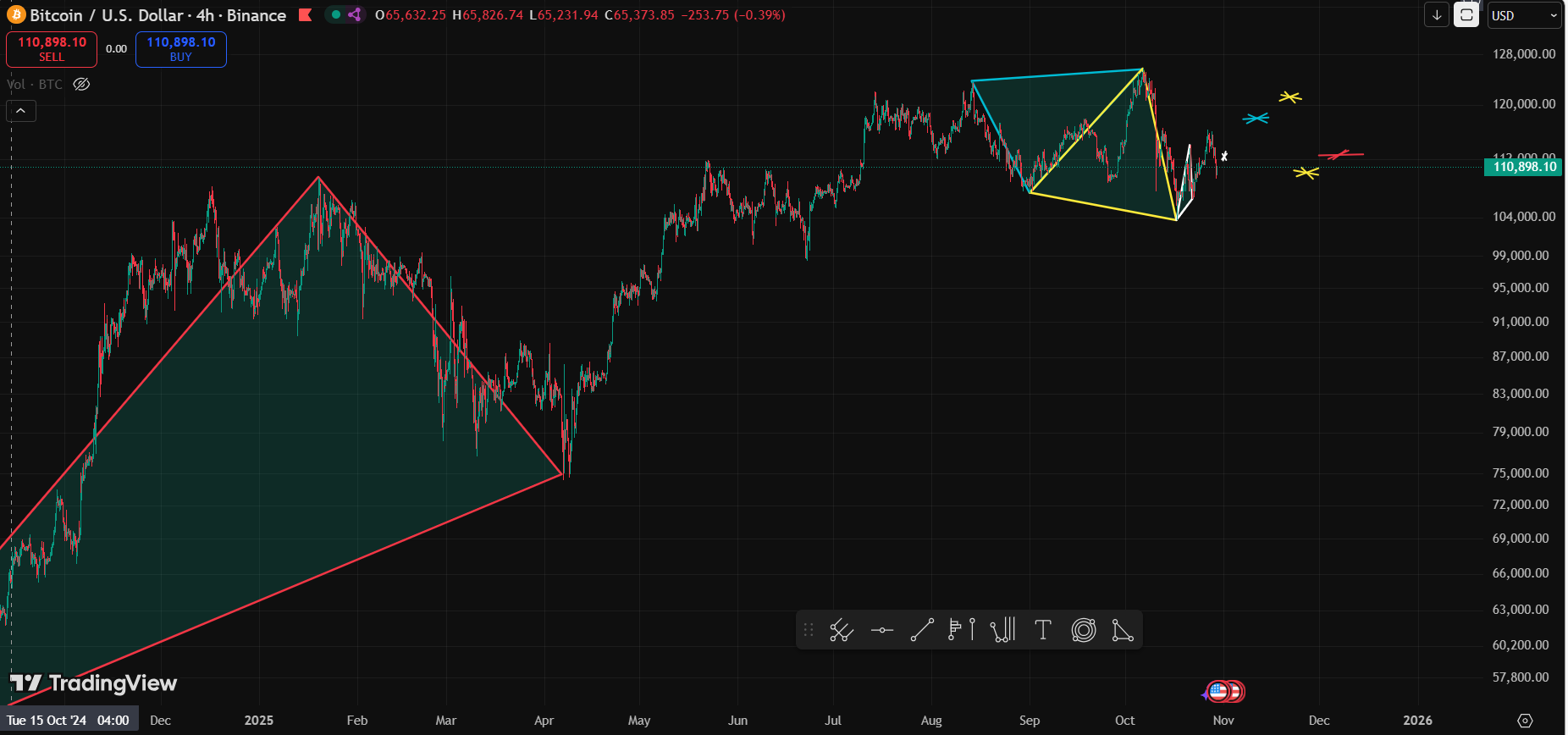
Task: Select the triangle shape drawing tool
Action: 1123,630
